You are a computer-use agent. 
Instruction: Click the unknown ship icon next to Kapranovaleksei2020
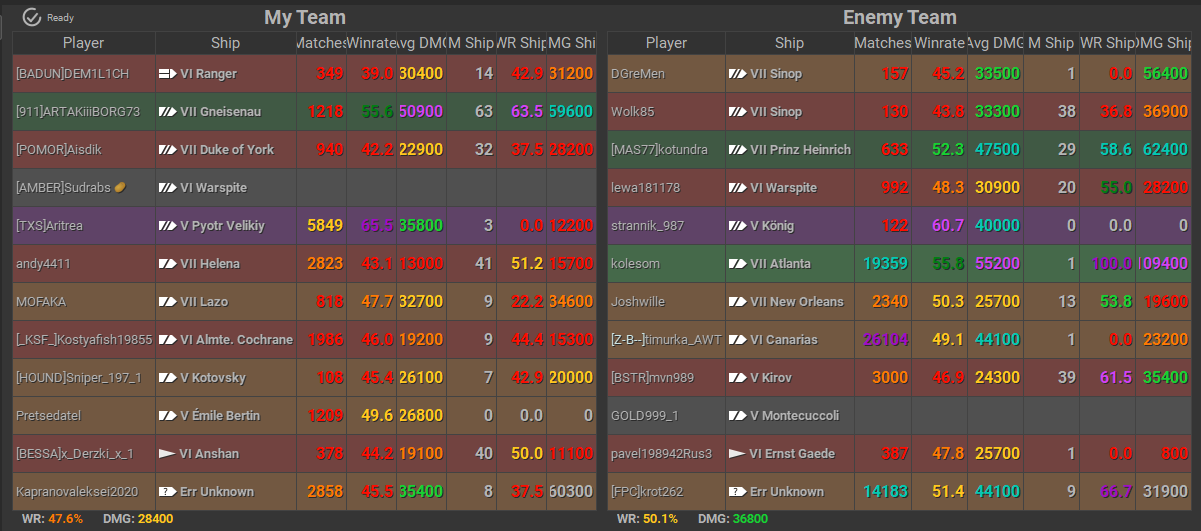[x=167, y=492]
